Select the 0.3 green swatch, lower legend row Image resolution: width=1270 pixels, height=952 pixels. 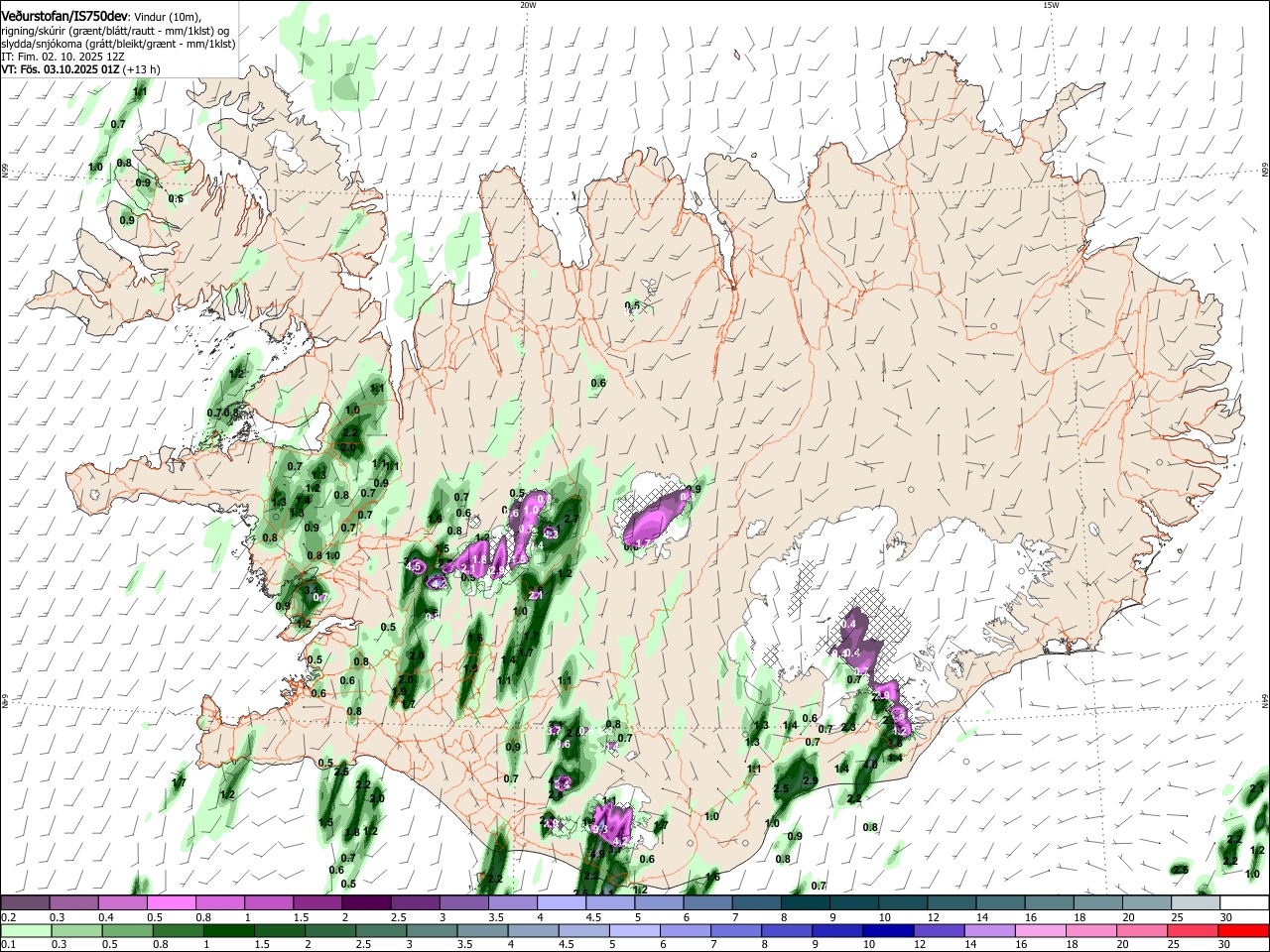pyautogui.click(x=77, y=930)
